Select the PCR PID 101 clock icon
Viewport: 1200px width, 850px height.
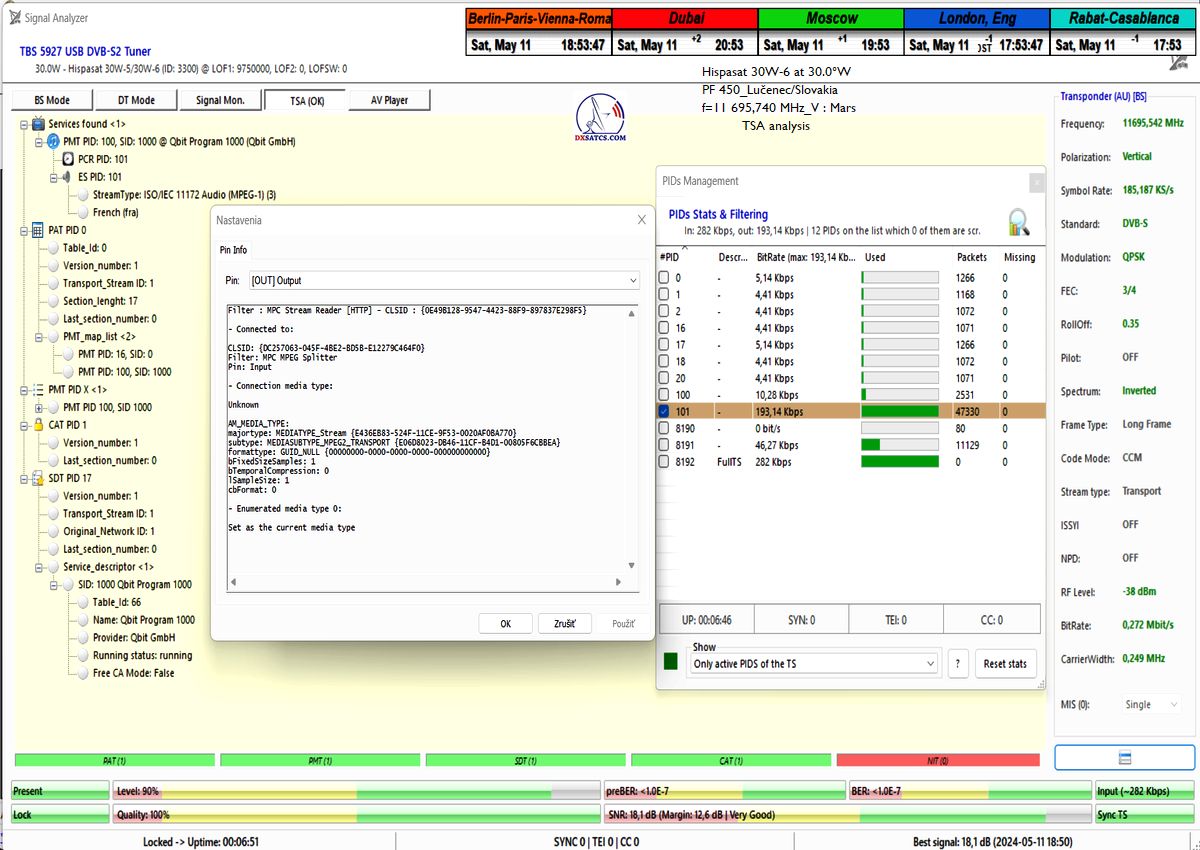point(68,159)
